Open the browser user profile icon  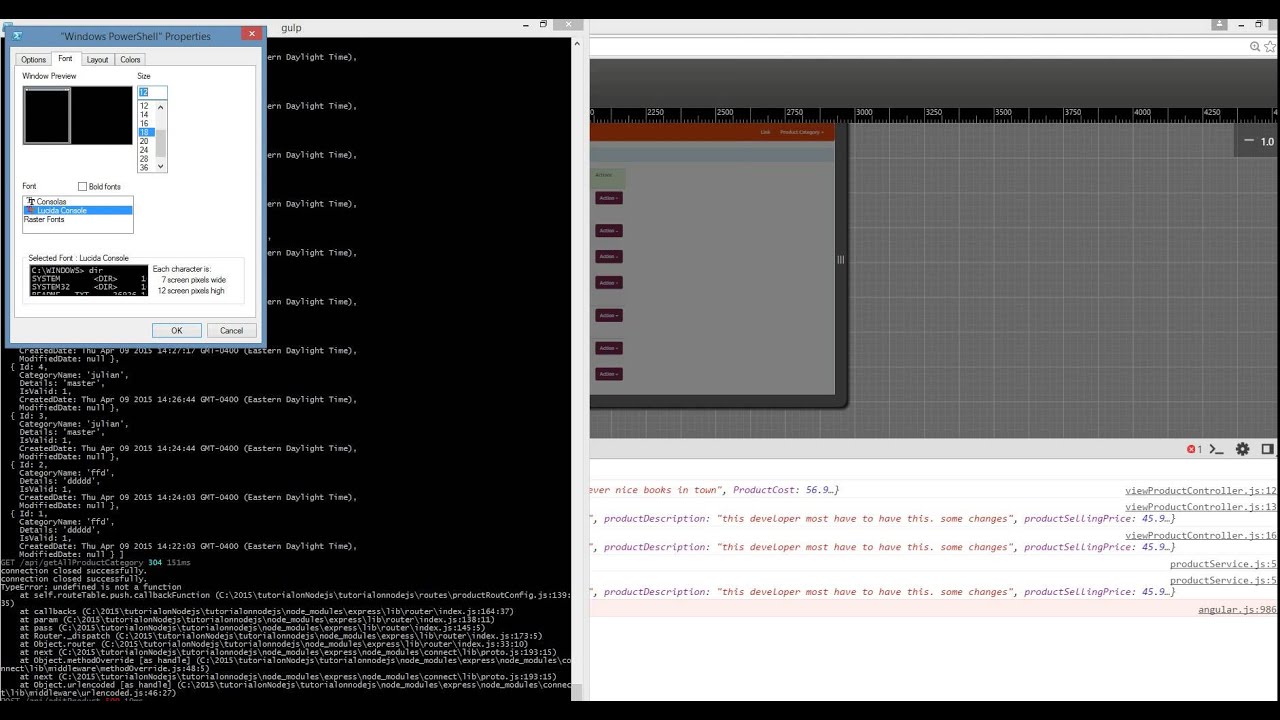1221,24
